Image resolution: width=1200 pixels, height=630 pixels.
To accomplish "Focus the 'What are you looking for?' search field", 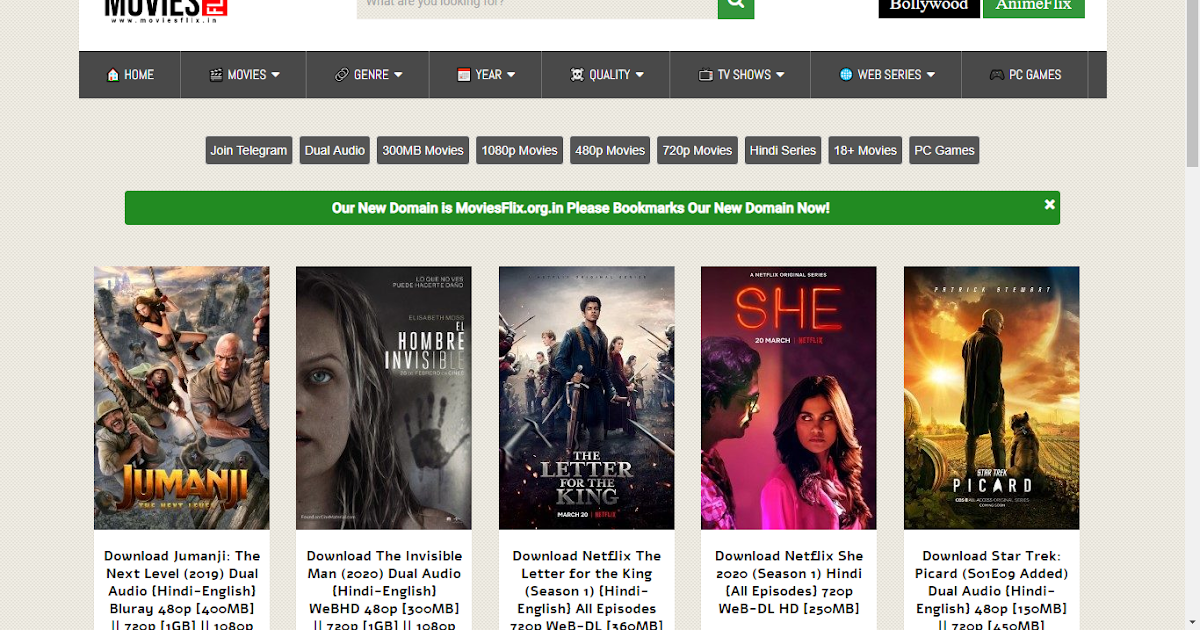I will (x=537, y=8).
